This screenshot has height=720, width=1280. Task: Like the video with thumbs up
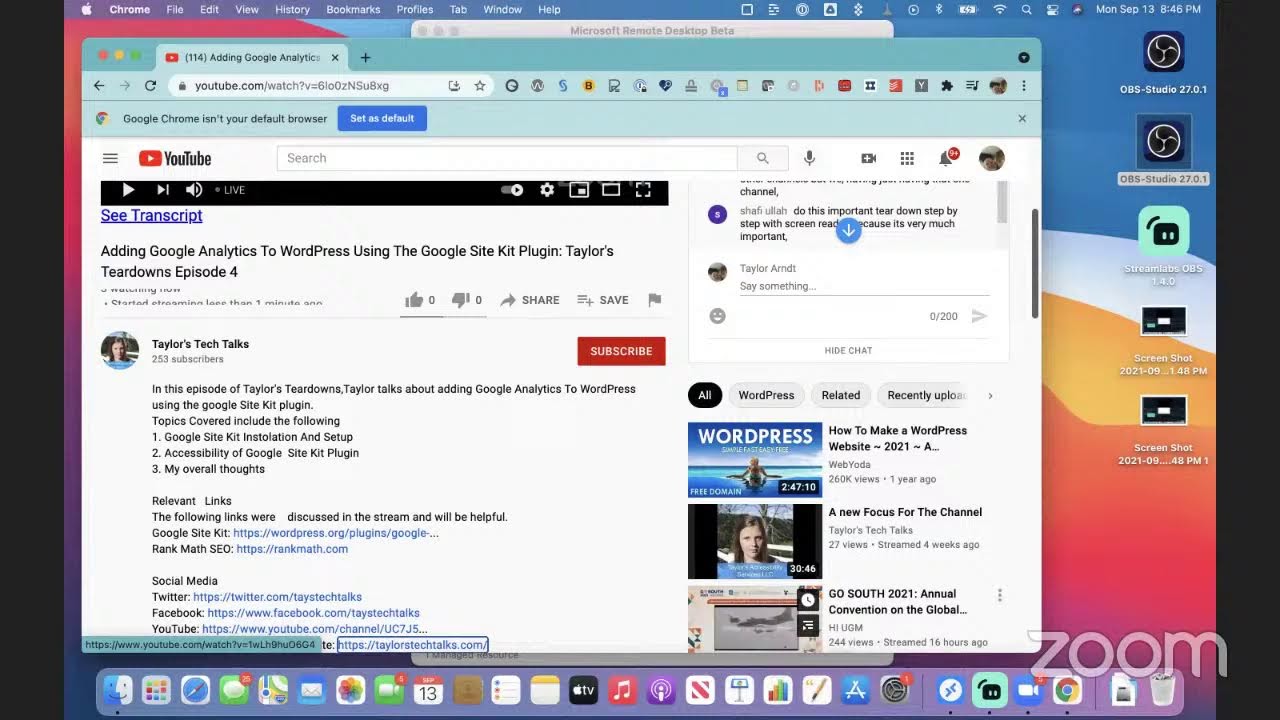[420, 300]
